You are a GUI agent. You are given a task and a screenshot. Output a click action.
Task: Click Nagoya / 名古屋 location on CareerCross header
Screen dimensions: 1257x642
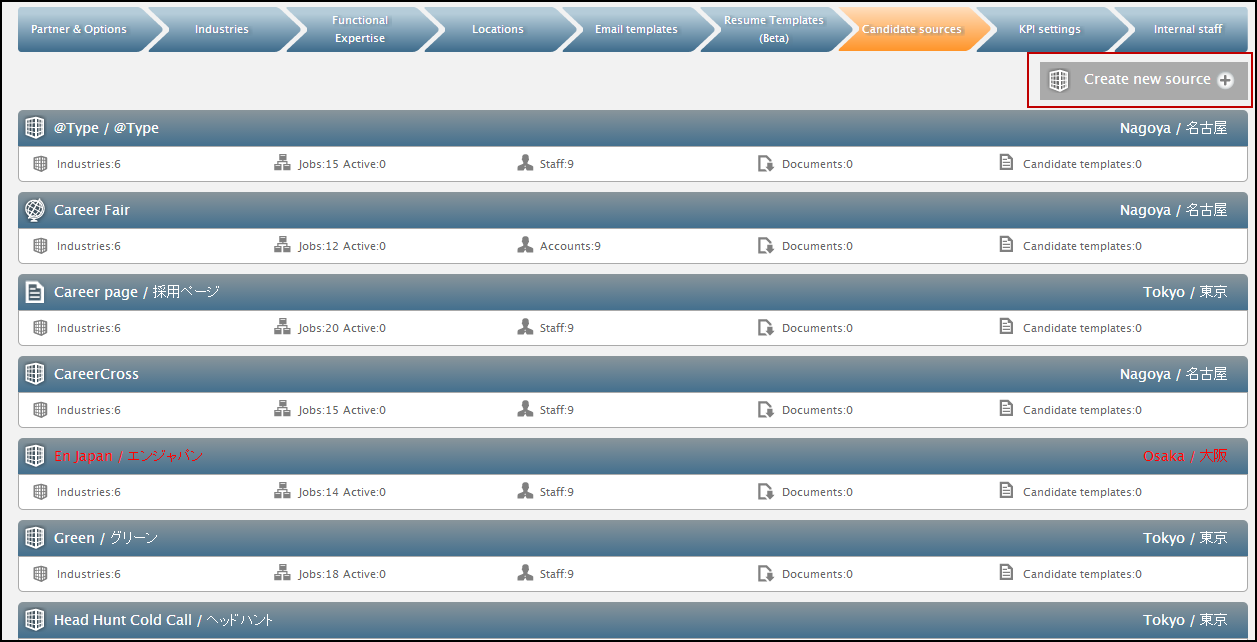click(x=1173, y=374)
